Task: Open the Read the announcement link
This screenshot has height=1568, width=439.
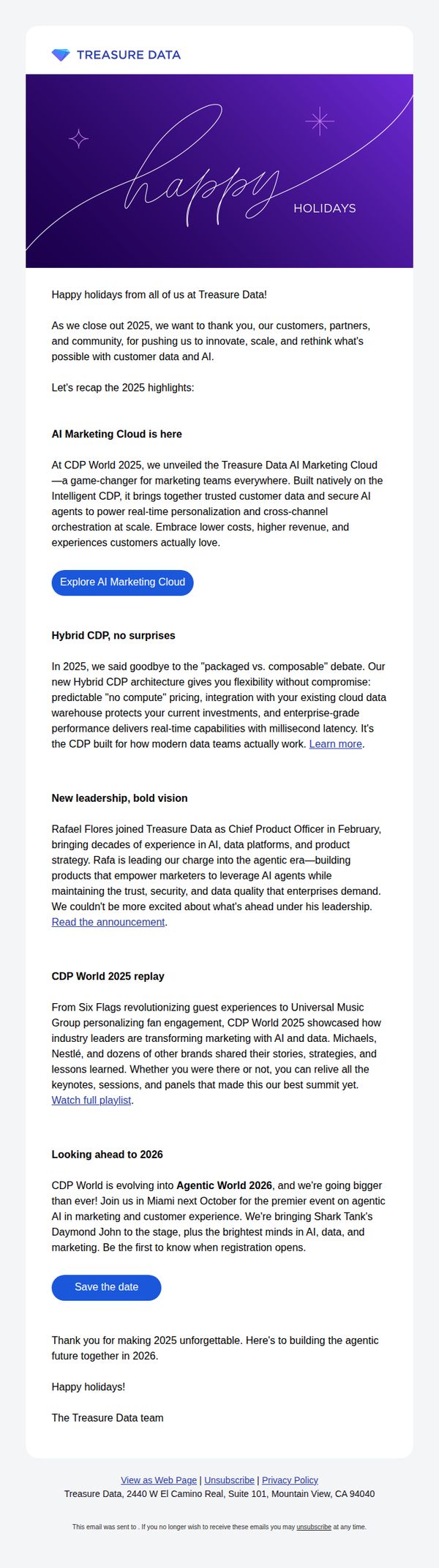Action: [x=108, y=922]
